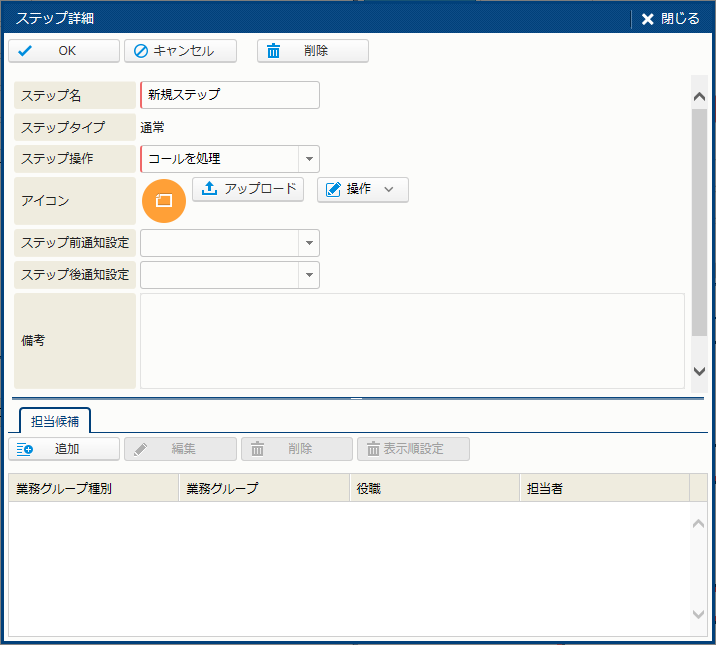Screen dimensions: 716x645
Task: Click the upper form vertical scrollbar down arrow
Action: (699, 371)
